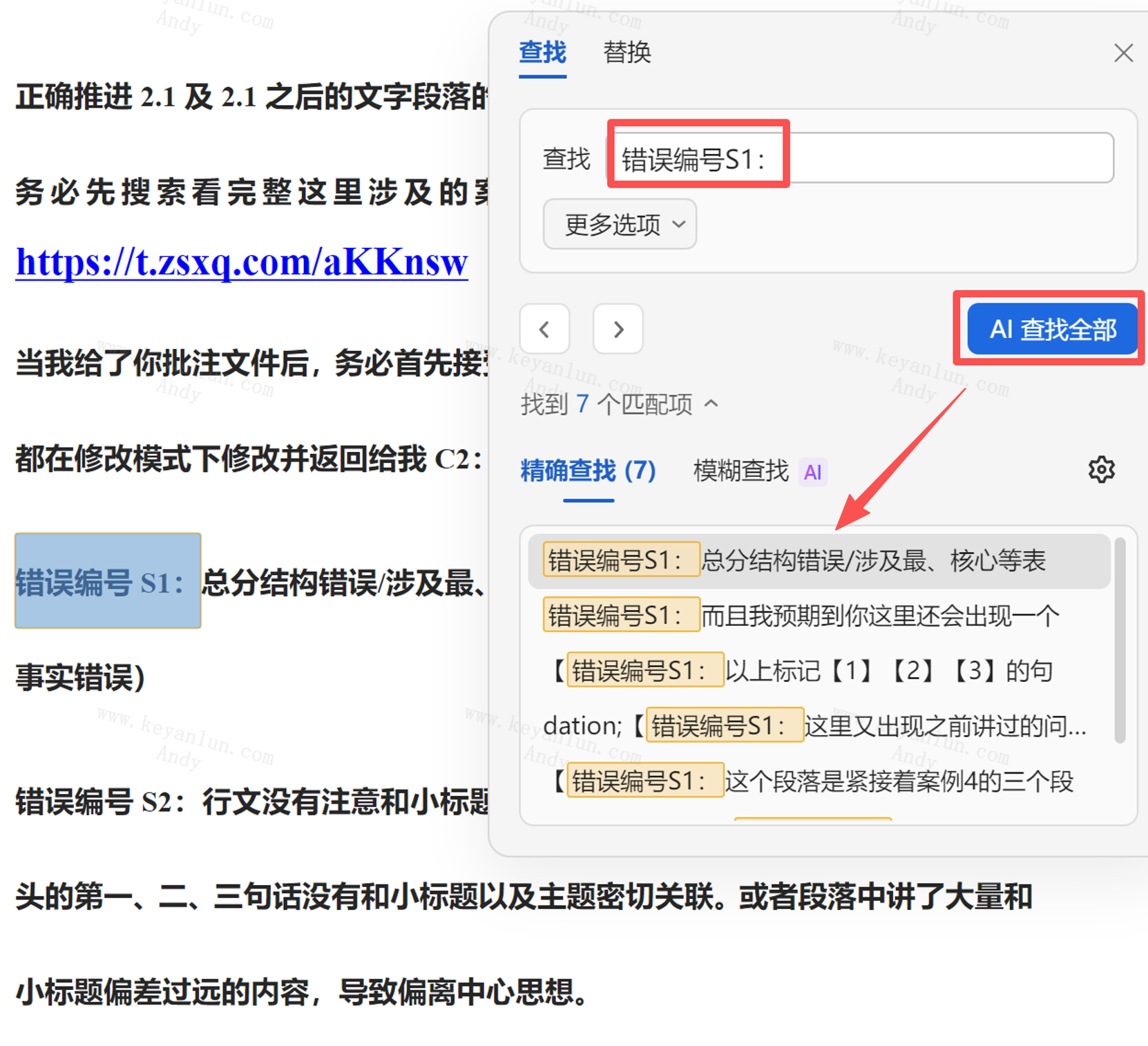Viewport: 1148px width, 1046px height.
Task: Click the AI 查找全部 button
Action: (1053, 330)
